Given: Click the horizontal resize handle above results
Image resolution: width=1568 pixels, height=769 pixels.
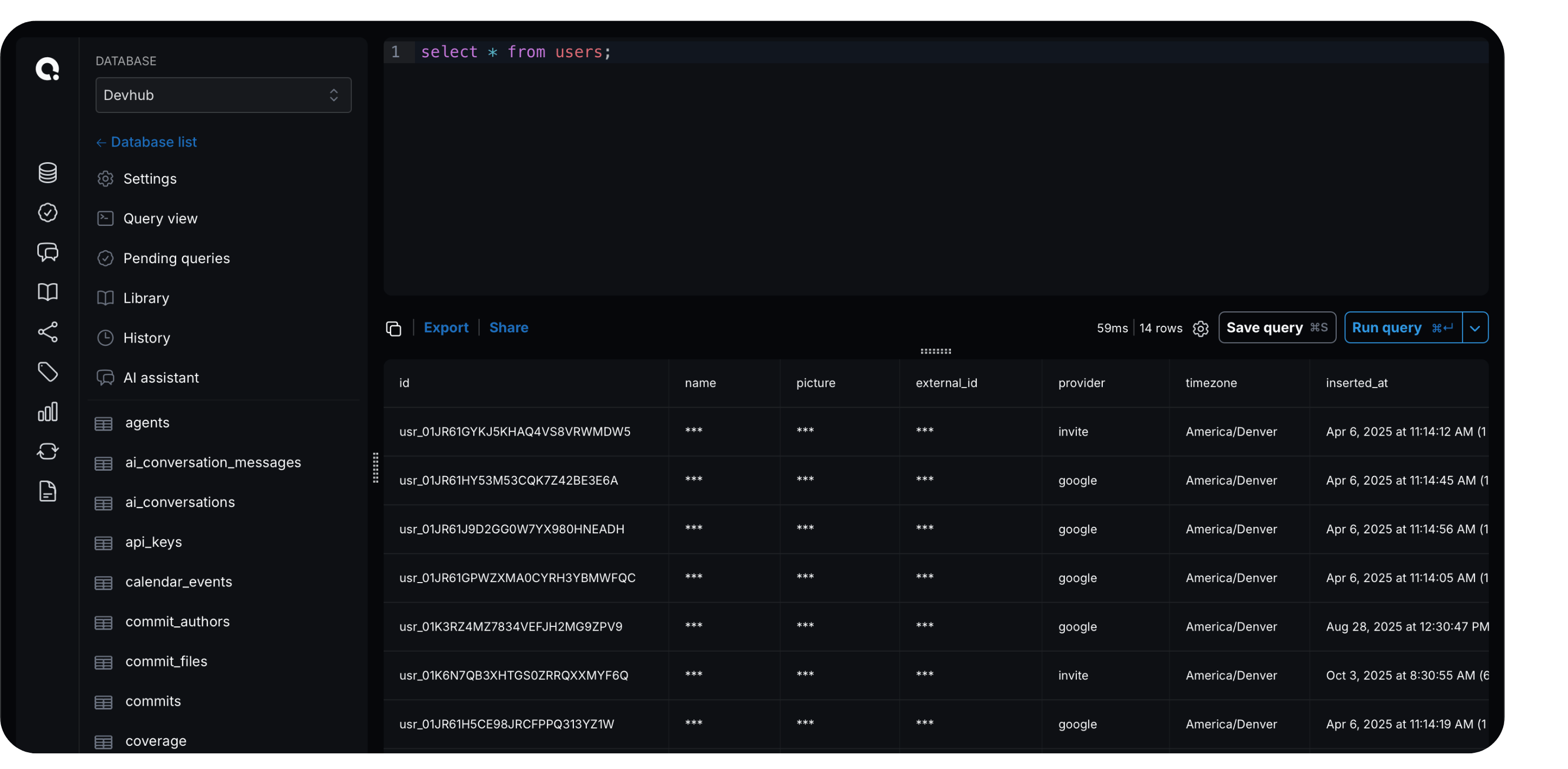Looking at the screenshot, I should tap(936, 351).
